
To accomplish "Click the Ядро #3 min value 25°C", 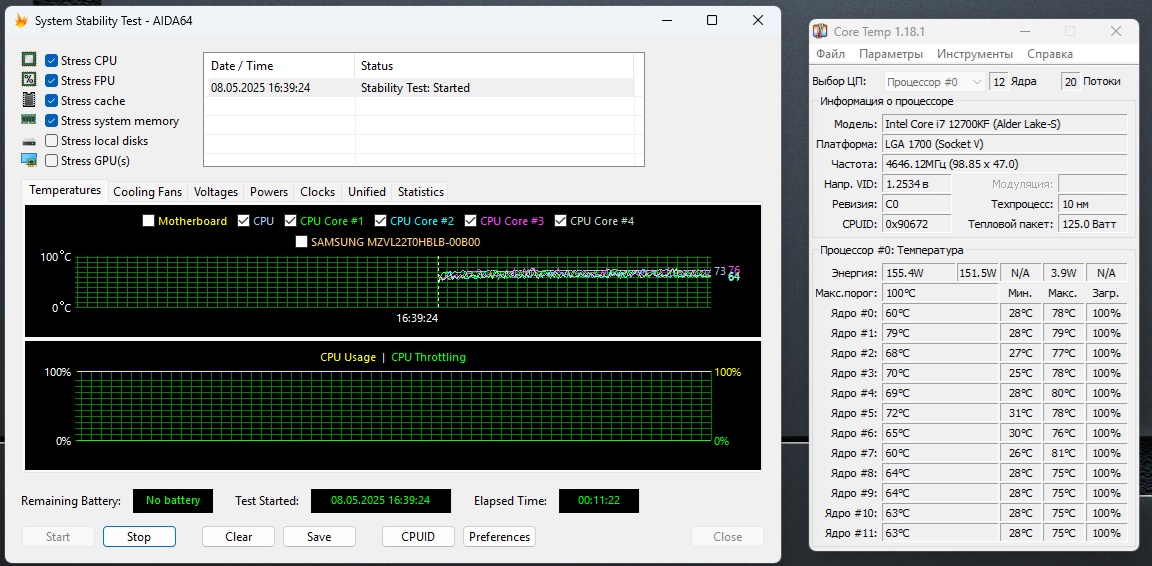I will pyautogui.click(x=1020, y=373).
